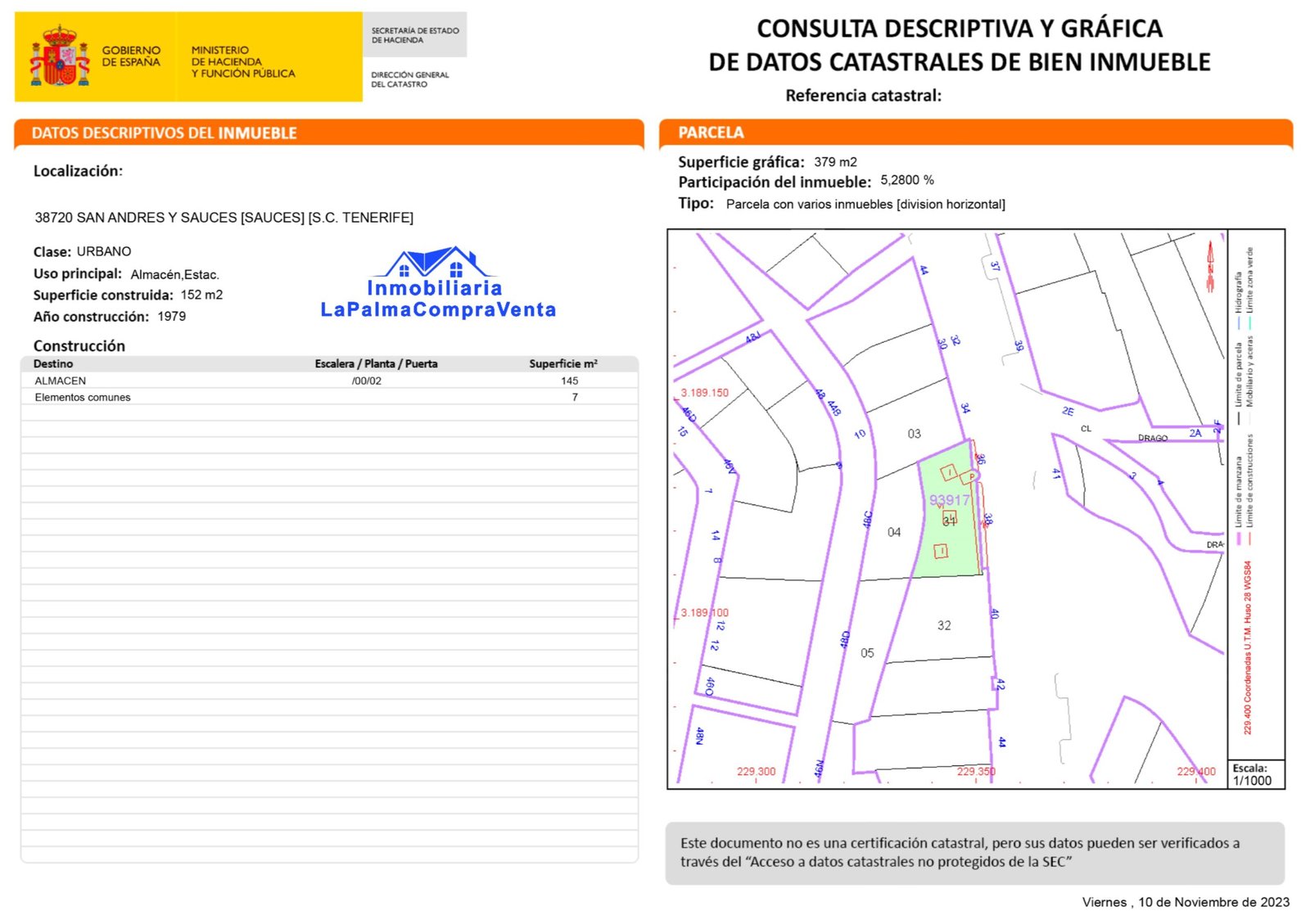Click the 'Almacén,Estac.' main use value

pyautogui.click(x=174, y=275)
